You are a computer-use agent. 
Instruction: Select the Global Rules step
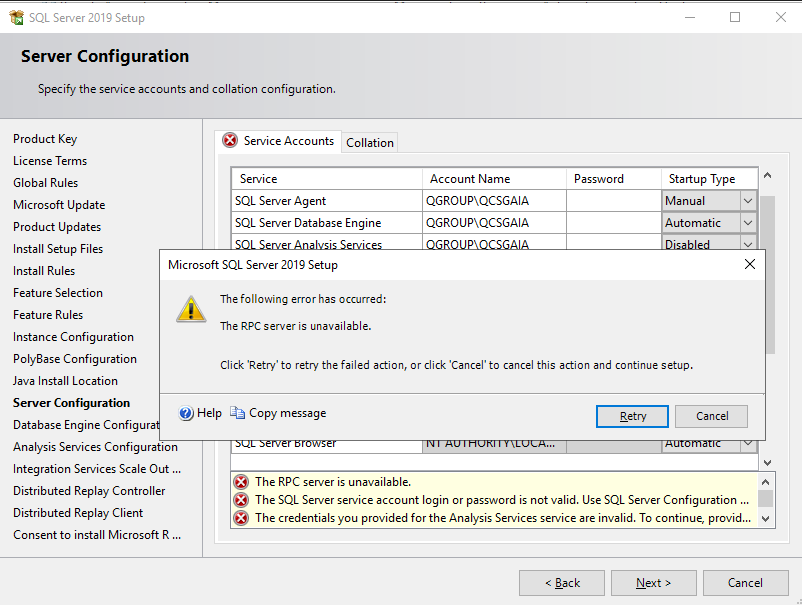click(46, 183)
